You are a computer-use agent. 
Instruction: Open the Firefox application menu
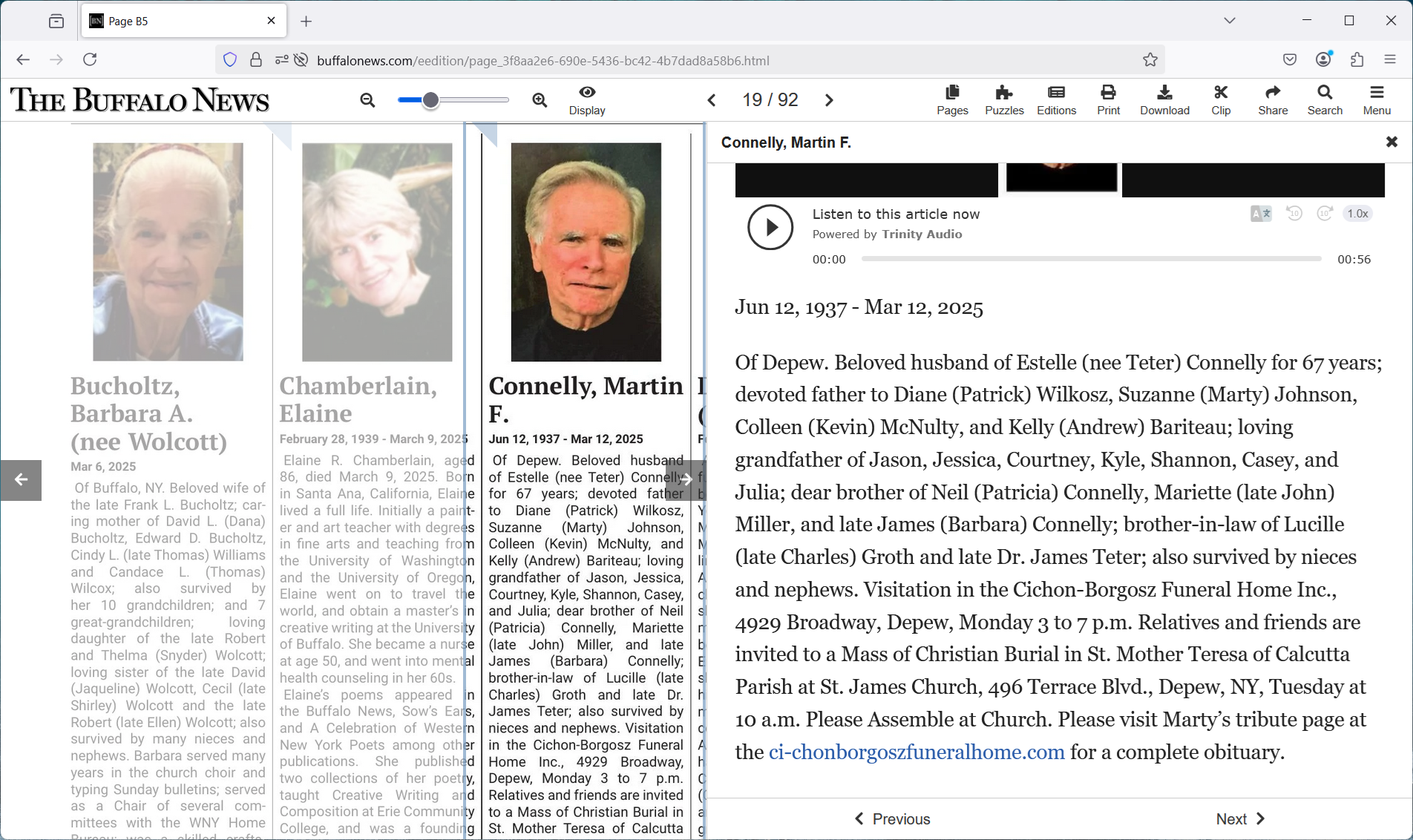(1390, 60)
